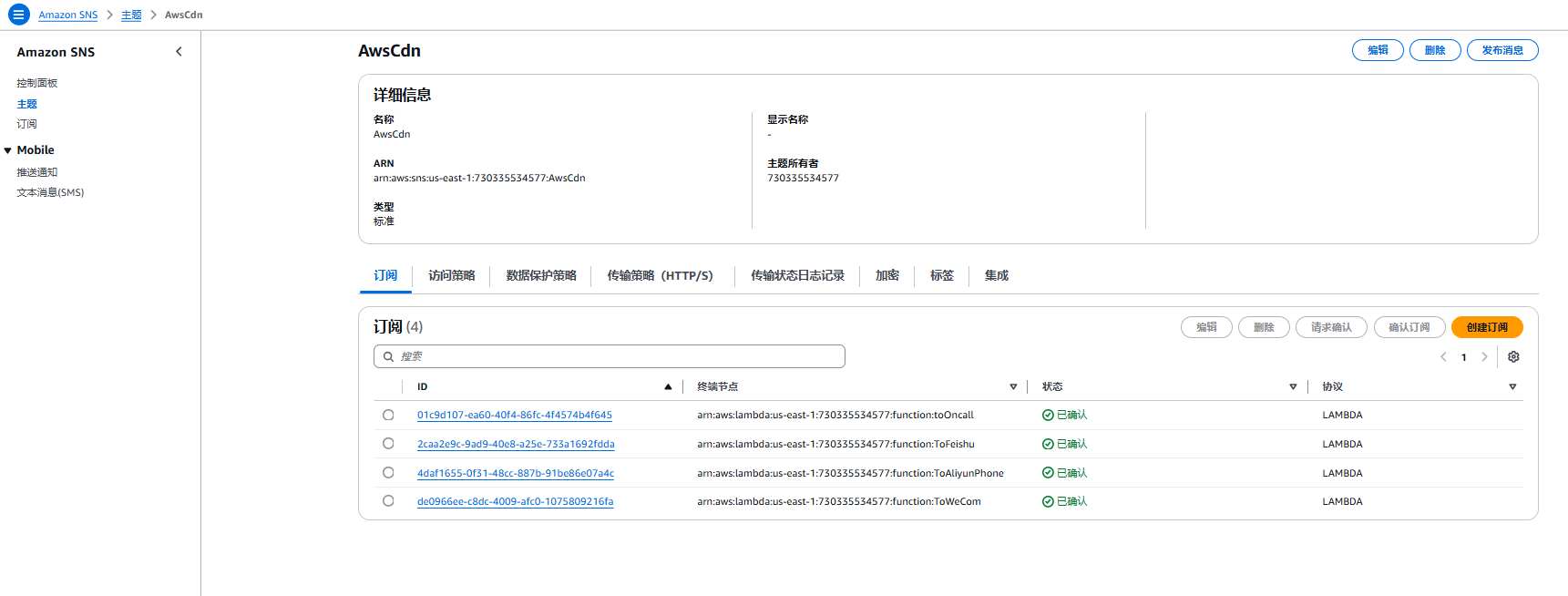Sort by 协议 column arrow
This screenshot has height=596, width=1568.
pyautogui.click(x=1512, y=386)
